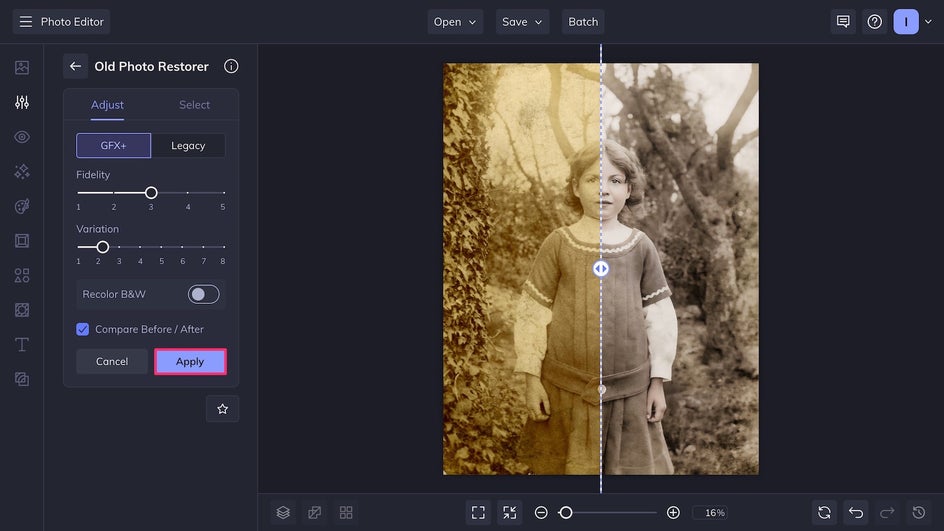Open the Touch Up eye icon

[x=22, y=137]
